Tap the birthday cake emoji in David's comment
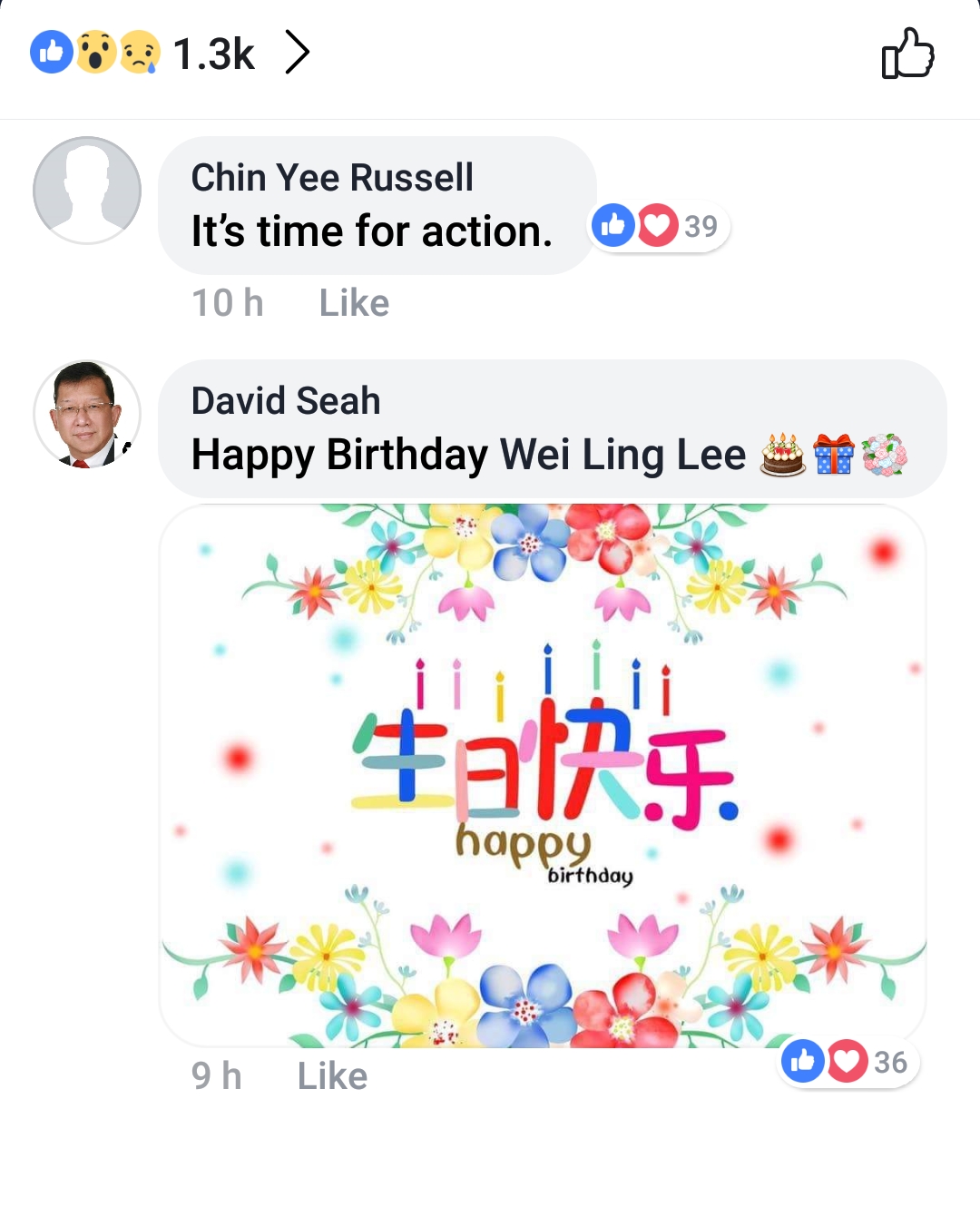980x1207 pixels. [x=782, y=455]
